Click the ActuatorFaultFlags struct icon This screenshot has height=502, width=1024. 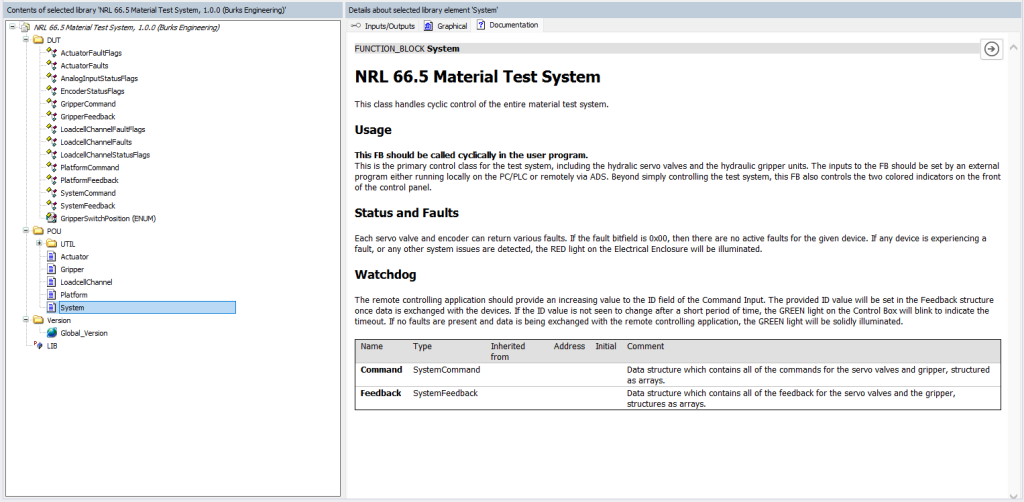52,53
